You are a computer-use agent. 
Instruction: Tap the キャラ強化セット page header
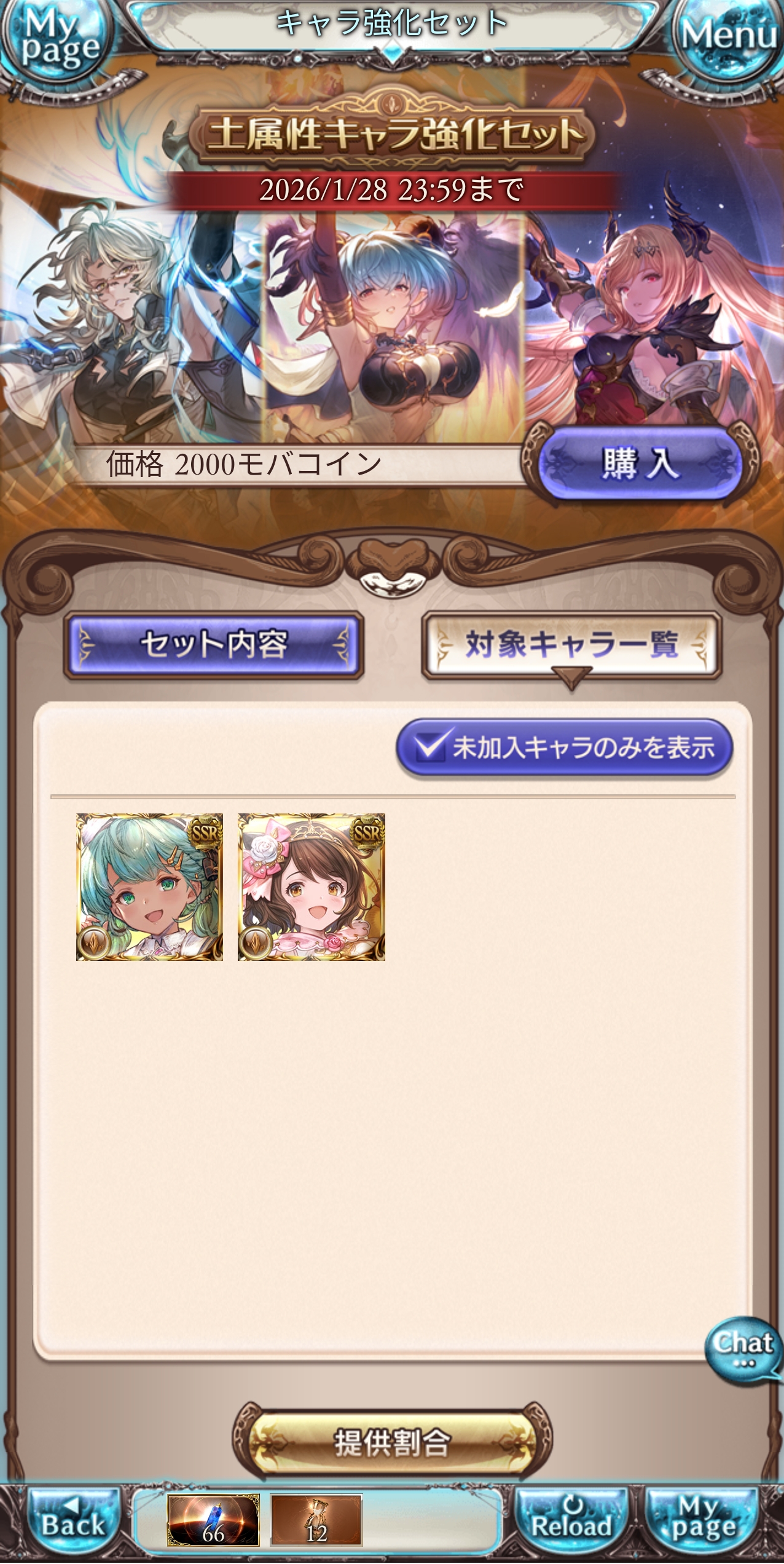point(392,25)
